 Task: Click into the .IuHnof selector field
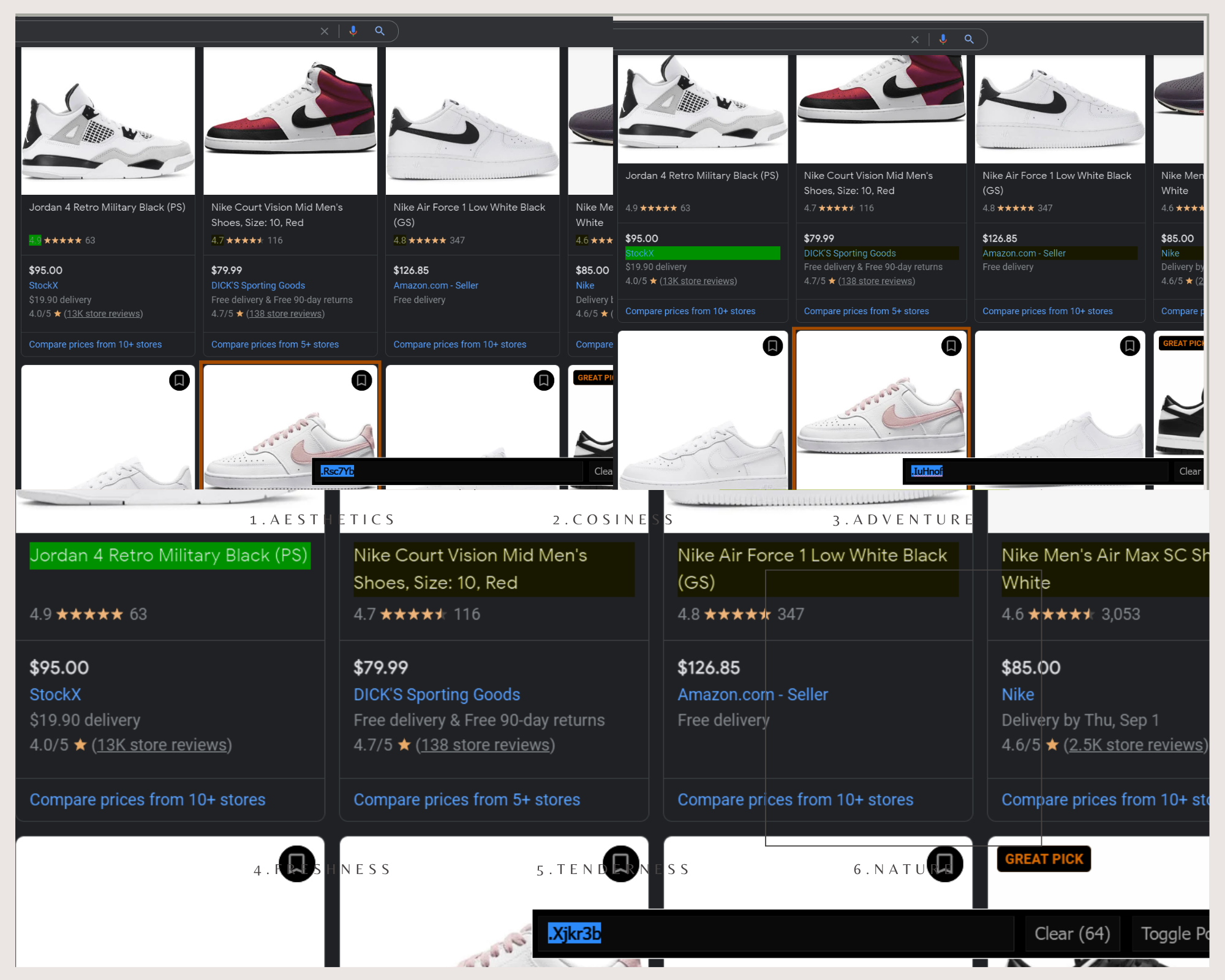1037,471
